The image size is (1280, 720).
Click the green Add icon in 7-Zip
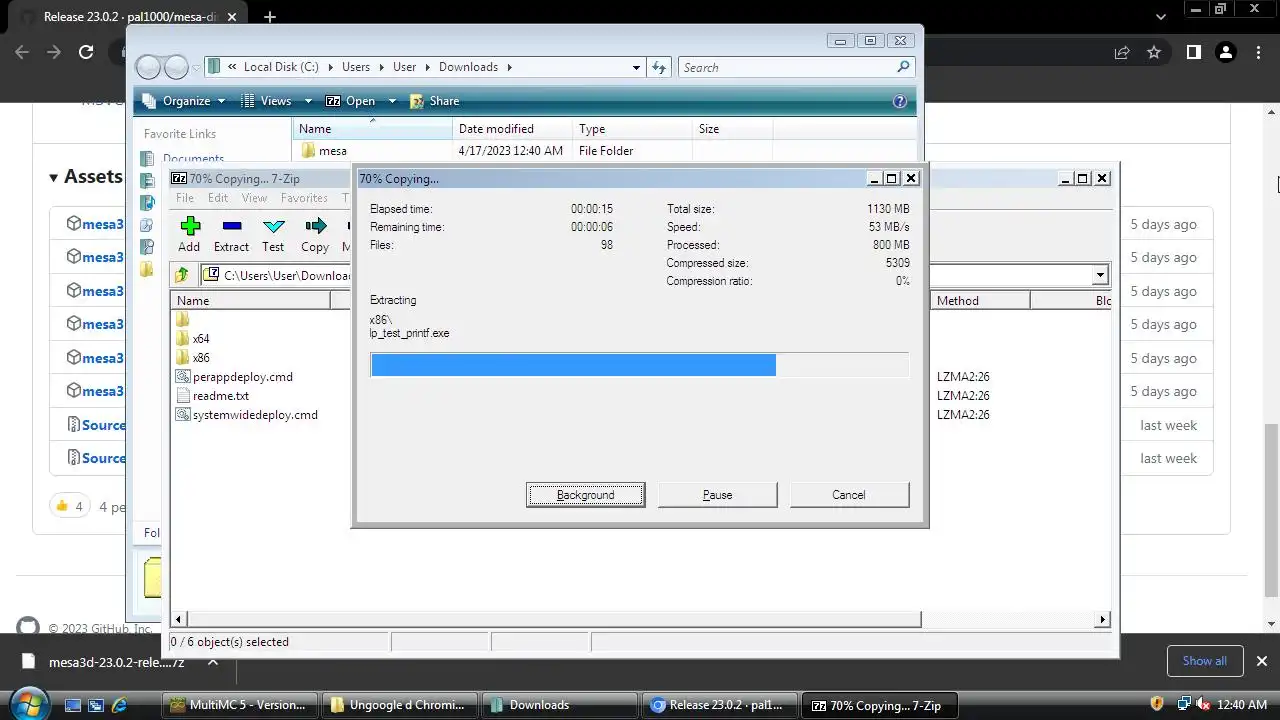point(190,226)
